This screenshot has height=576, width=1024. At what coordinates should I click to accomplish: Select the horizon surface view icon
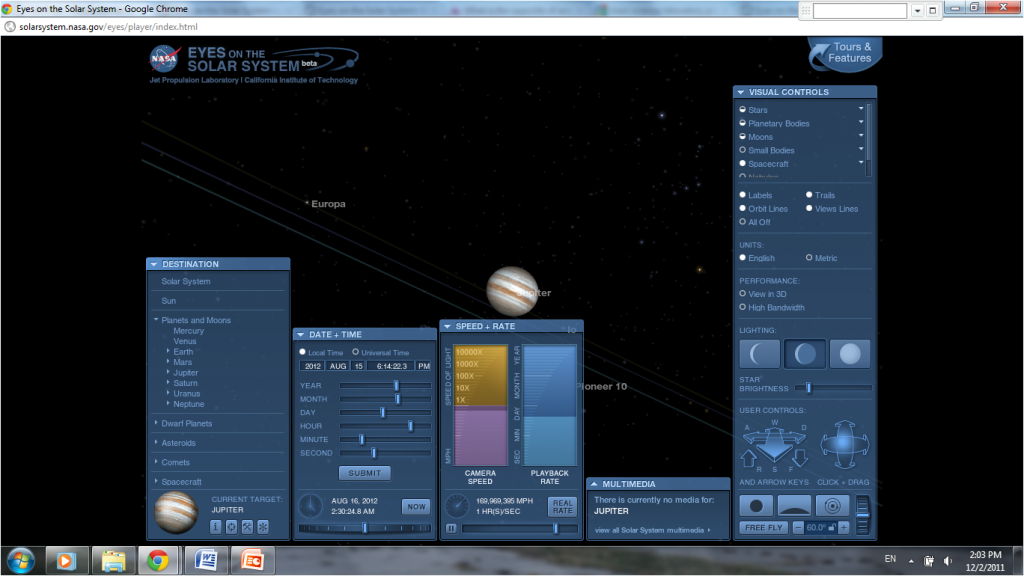point(794,506)
